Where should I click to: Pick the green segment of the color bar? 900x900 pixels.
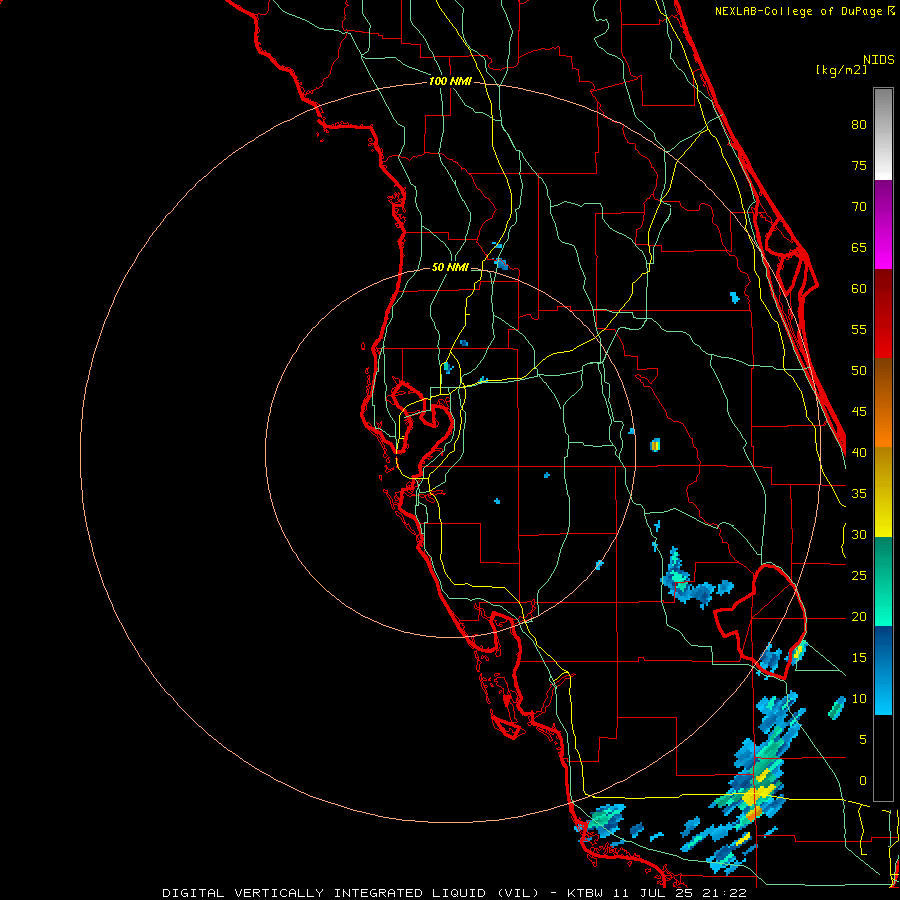[883, 581]
